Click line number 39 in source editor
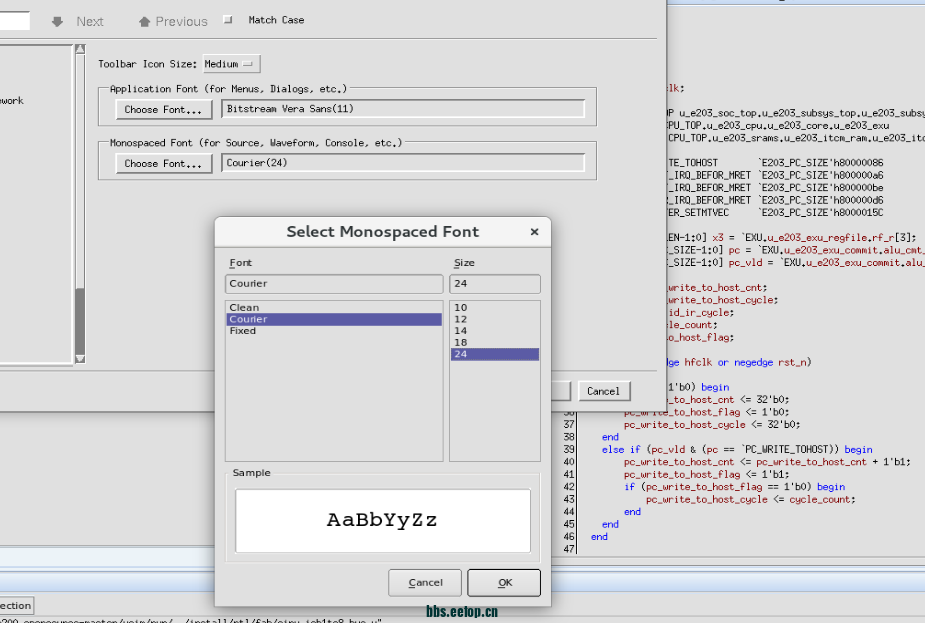Image resolution: width=925 pixels, height=623 pixels. (569, 450)
